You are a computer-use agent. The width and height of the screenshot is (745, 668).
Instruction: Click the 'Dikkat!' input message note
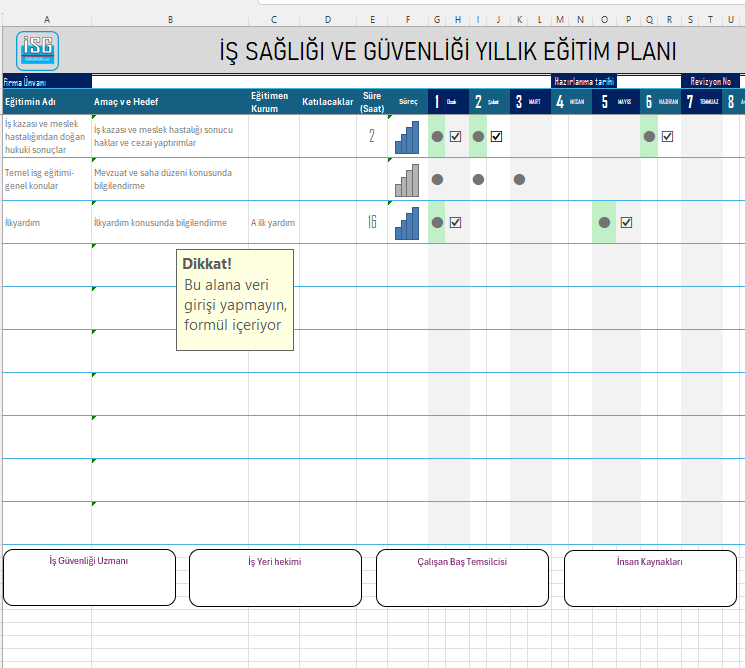(235, 300)
